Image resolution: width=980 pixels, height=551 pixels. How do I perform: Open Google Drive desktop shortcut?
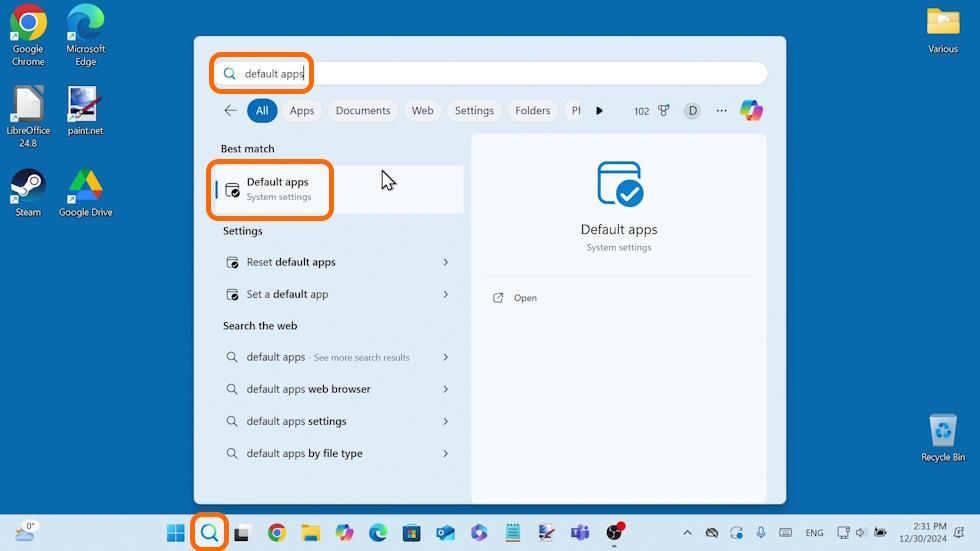tap(86, 192)
